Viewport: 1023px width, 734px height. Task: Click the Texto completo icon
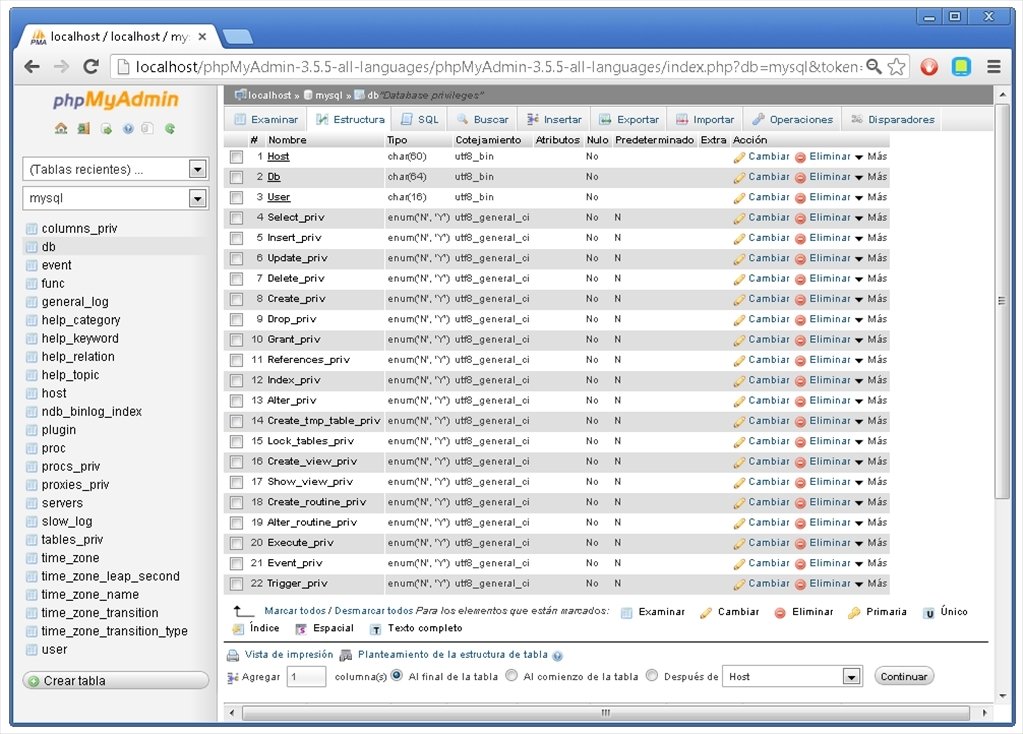[x=375, y=629]
